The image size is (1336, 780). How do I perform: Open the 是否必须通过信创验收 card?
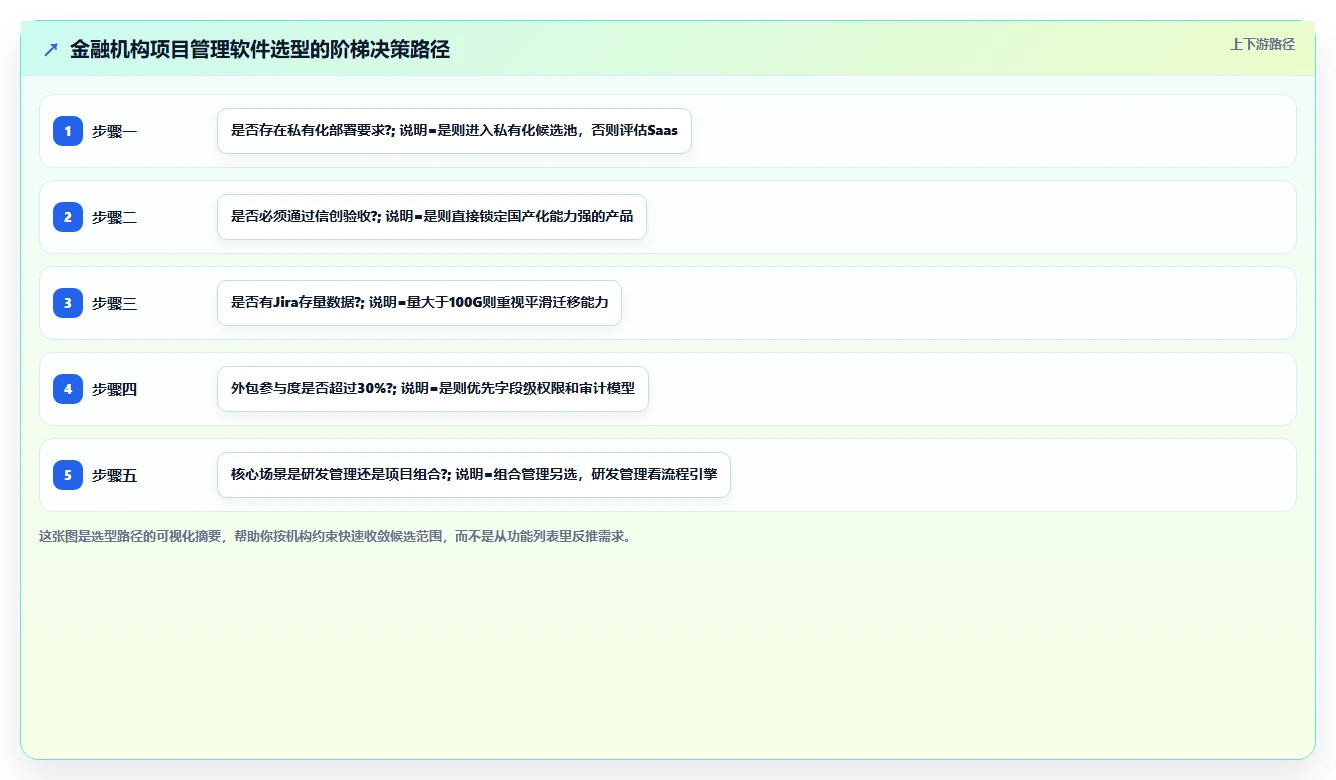click(432, 217)
